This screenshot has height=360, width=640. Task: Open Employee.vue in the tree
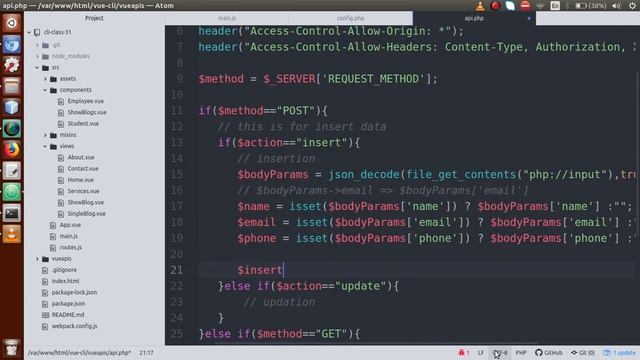click(x=85, y=101)
